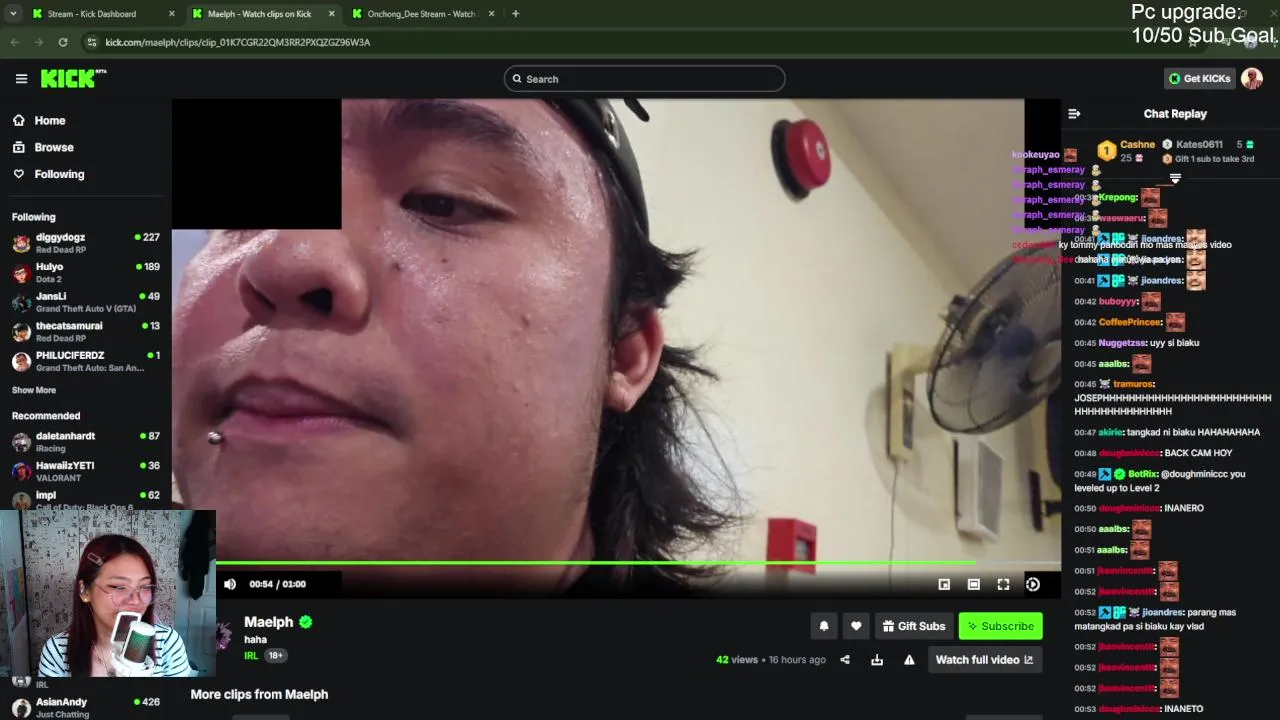The height and width of the screenshot is (720, 1280).
Task: Open PHILUCIFERDZ channel in Following list
Action: tap(86, 361)
